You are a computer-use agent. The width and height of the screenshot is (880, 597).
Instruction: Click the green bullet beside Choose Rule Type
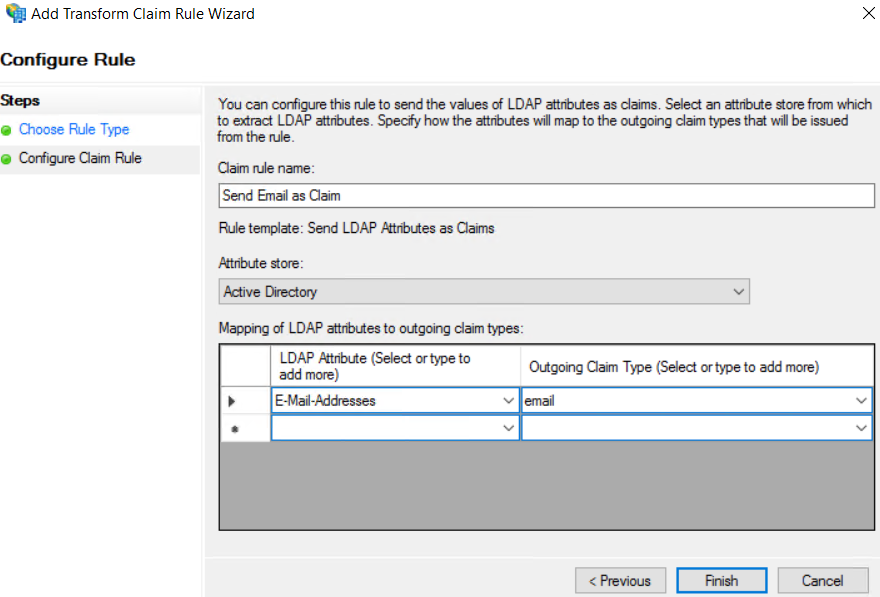(7, 130)
